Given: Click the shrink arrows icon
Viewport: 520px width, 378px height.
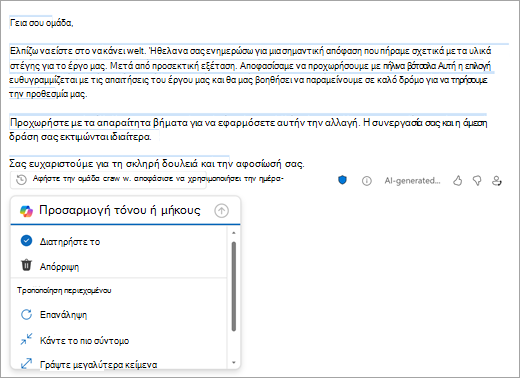Looking at the screenshot, I should 26,339.
